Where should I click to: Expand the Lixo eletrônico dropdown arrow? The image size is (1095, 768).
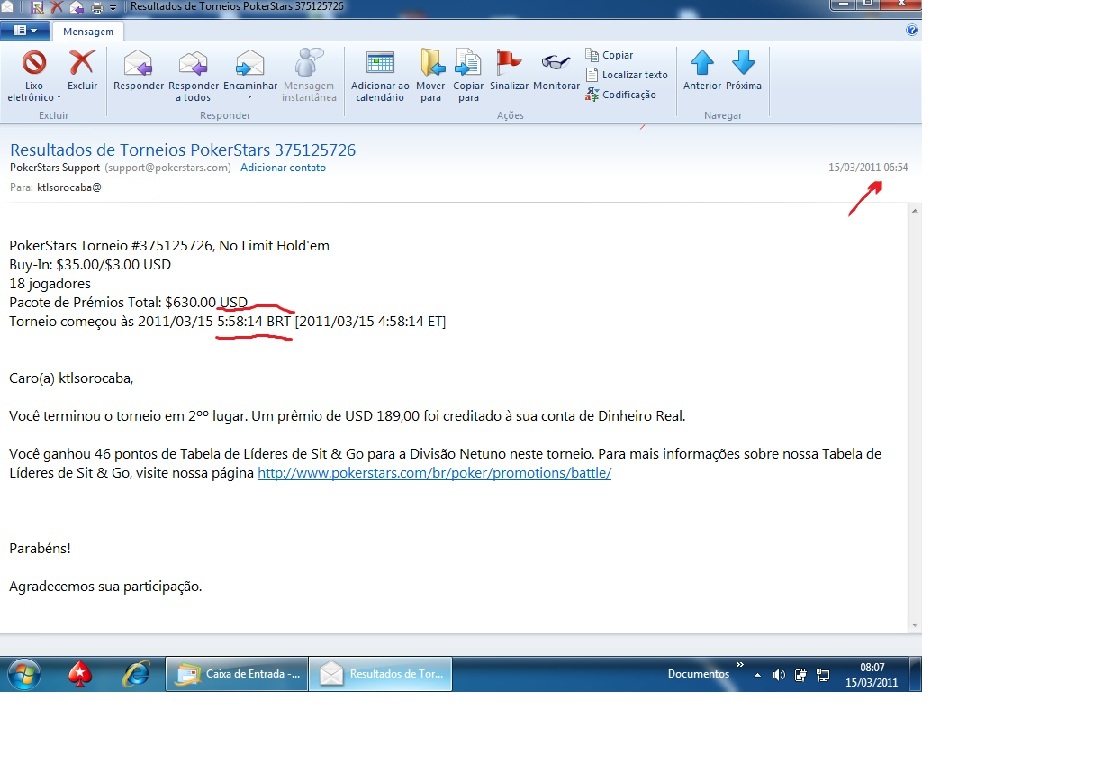[59, 98]
